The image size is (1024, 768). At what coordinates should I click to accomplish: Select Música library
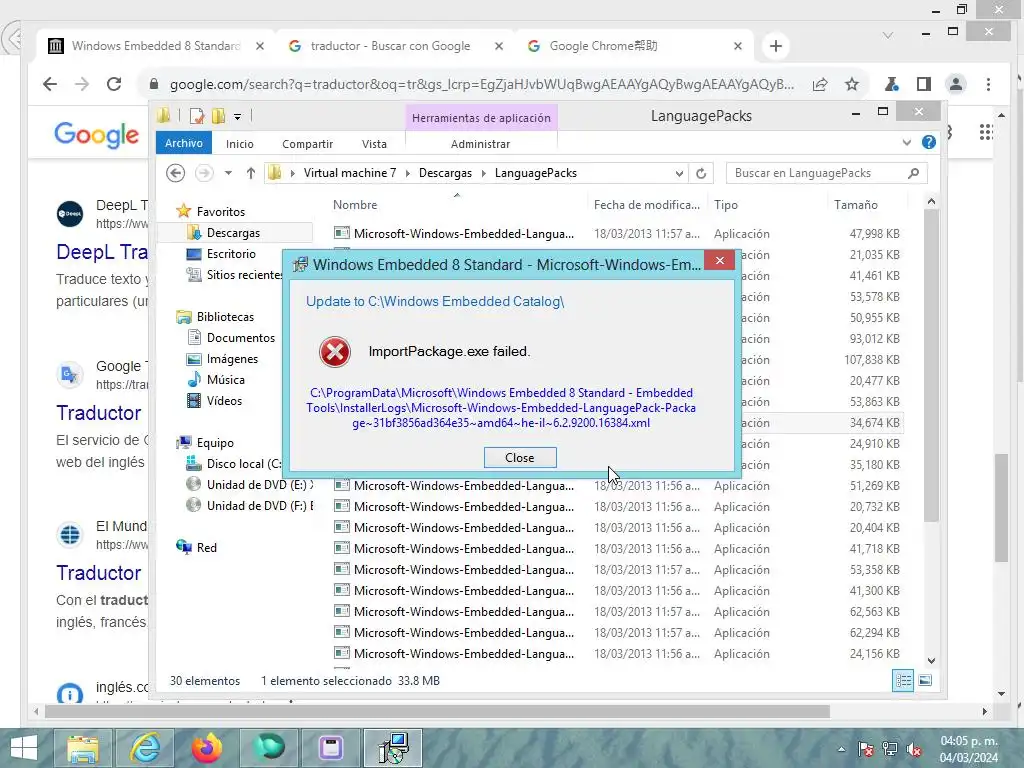coord(225,379)
